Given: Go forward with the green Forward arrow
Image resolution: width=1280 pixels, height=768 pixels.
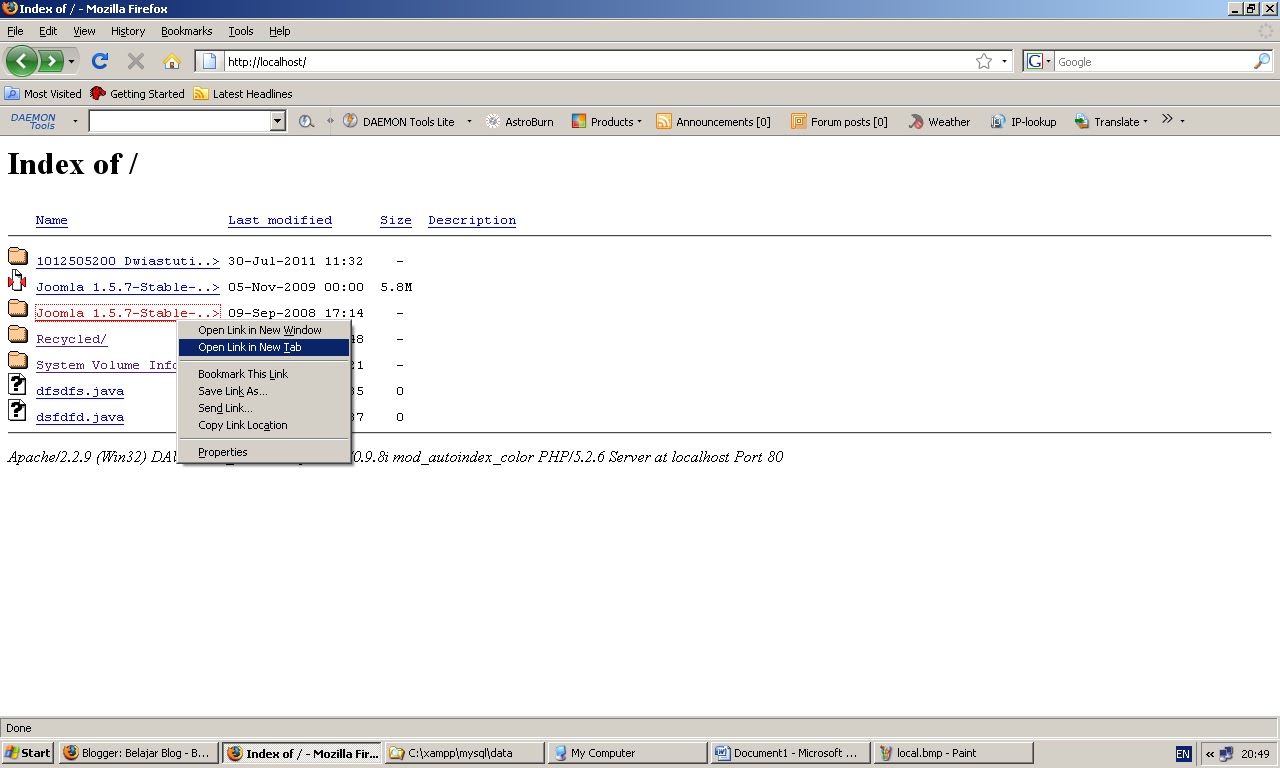Looking at the screenshot, I should click(x=50, y=61).
